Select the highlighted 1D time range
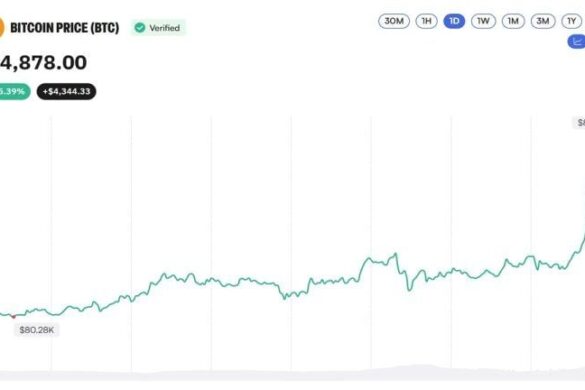Image resolution: width=585 pixels, height=390 pixels. (454, 21)
